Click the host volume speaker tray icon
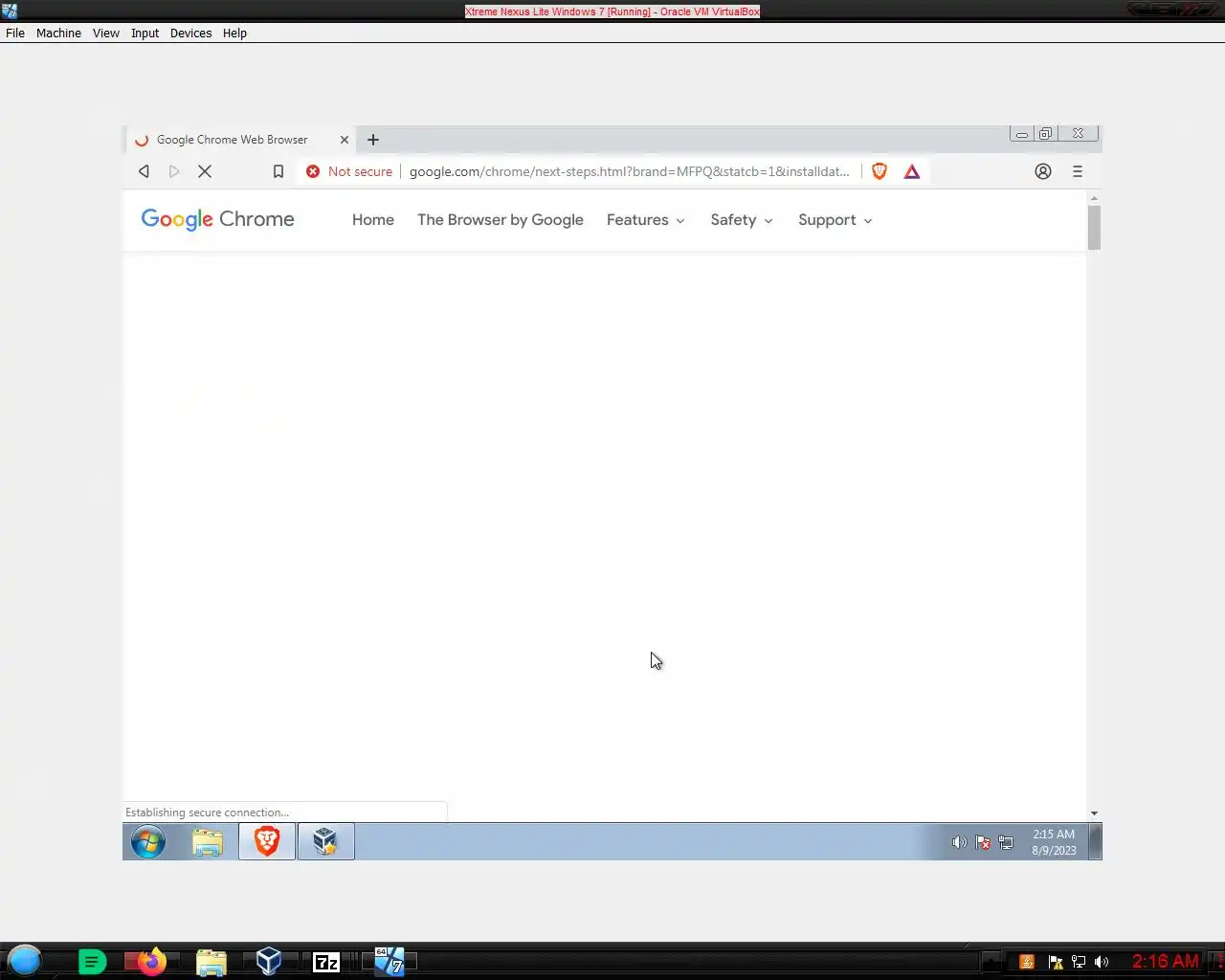The width and height of the screenshot is (1225, 980). pos(1102,962)
